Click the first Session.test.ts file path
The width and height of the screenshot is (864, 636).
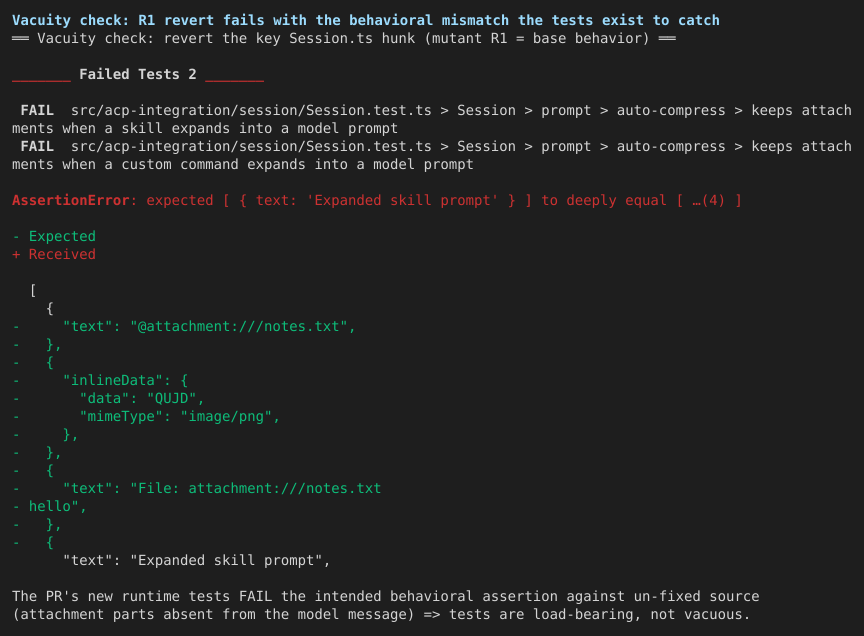coord(251,110)
